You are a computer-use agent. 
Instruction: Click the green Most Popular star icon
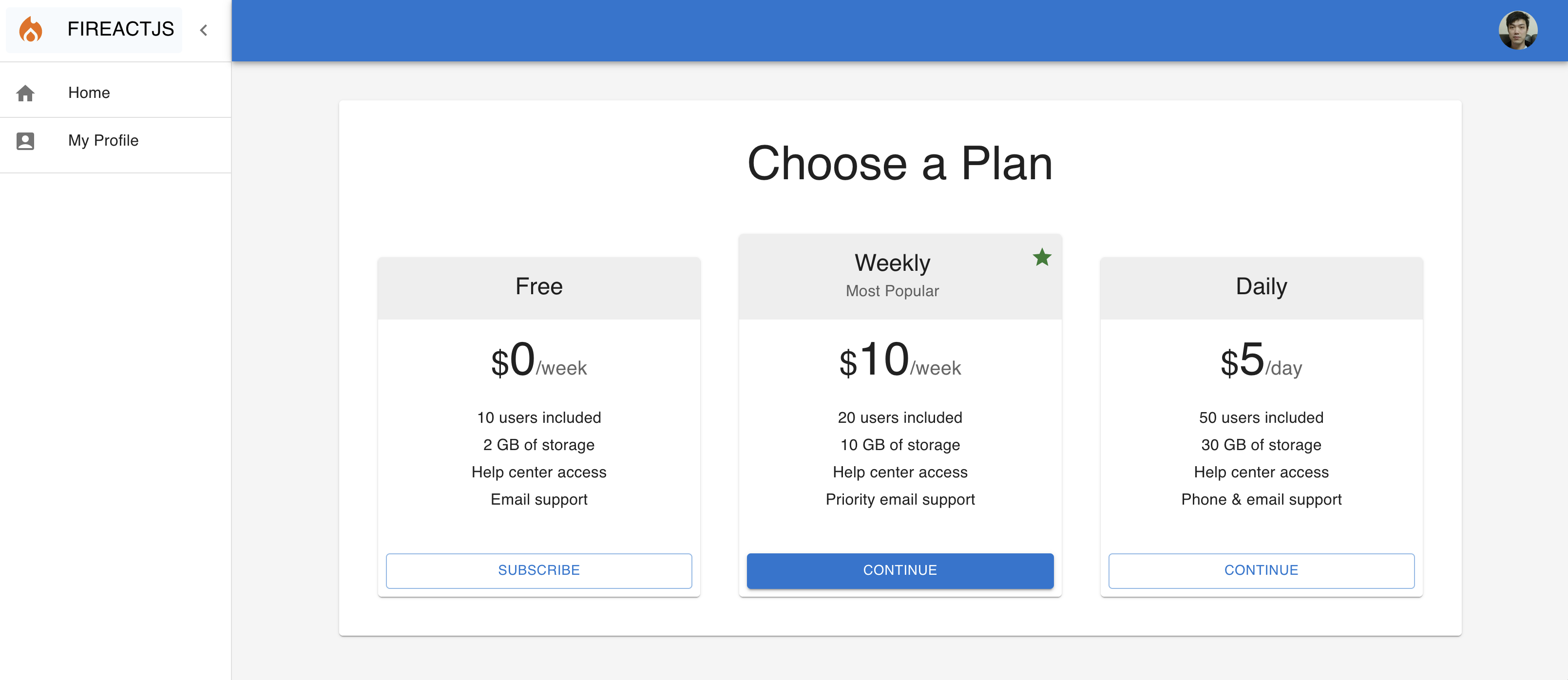point(1042,258)
